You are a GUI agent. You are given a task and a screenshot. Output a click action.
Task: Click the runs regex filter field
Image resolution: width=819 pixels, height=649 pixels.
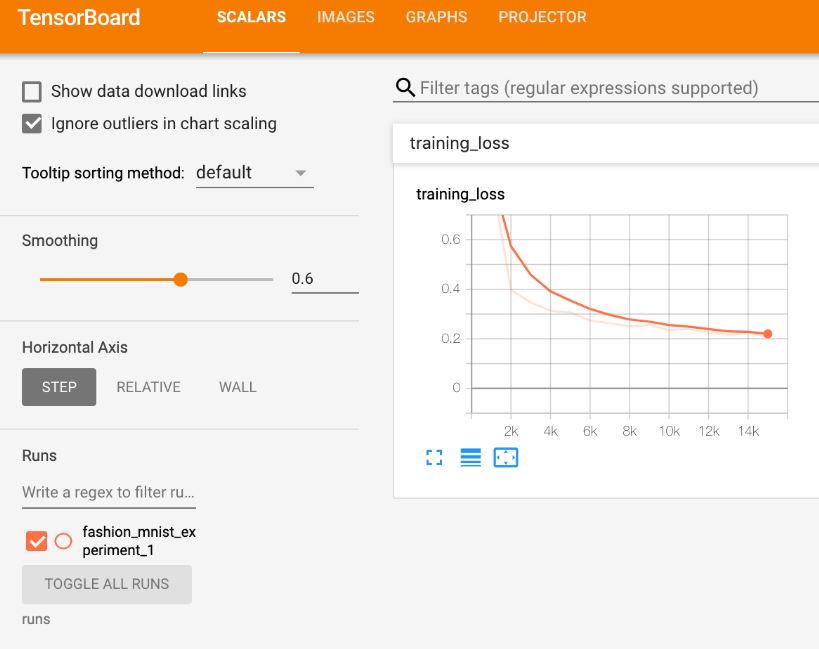click(x=109, y=492)
